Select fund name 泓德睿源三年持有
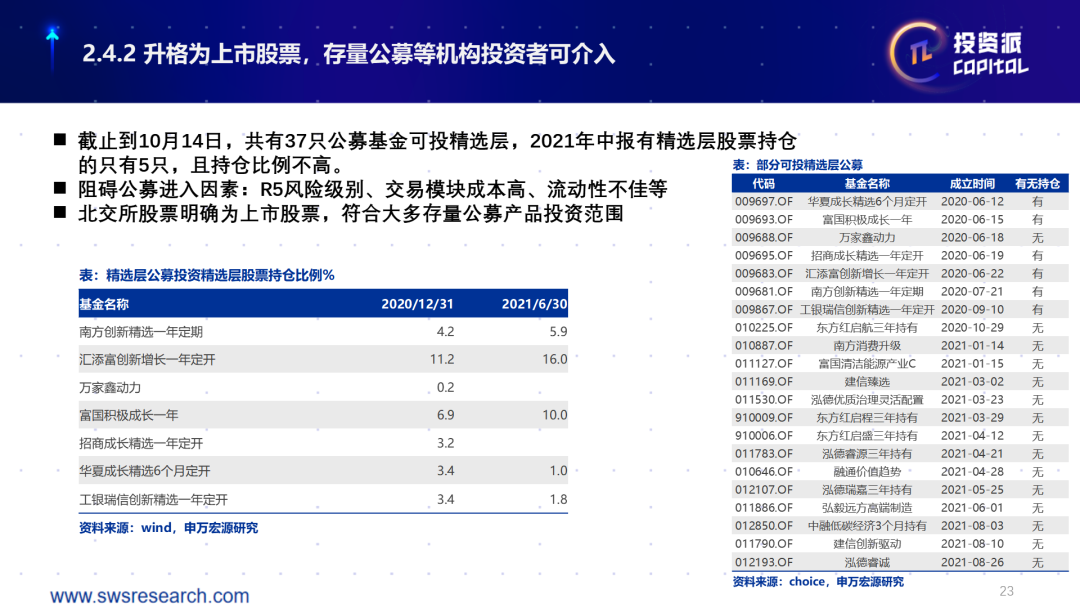Screen dimensions: 1080x608 pos(866,454)
